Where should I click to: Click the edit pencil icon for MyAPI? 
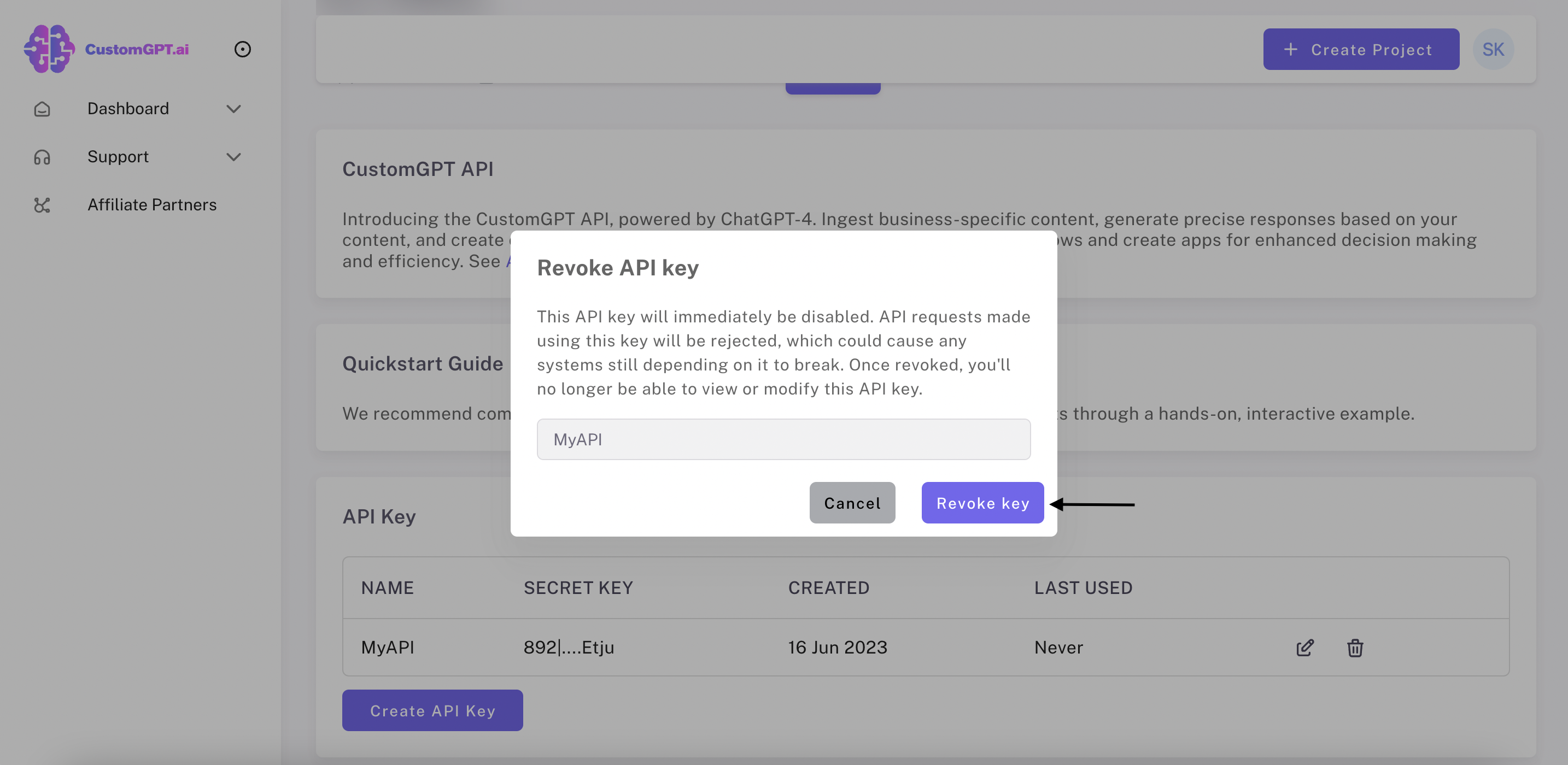[x=1304, y=648]
